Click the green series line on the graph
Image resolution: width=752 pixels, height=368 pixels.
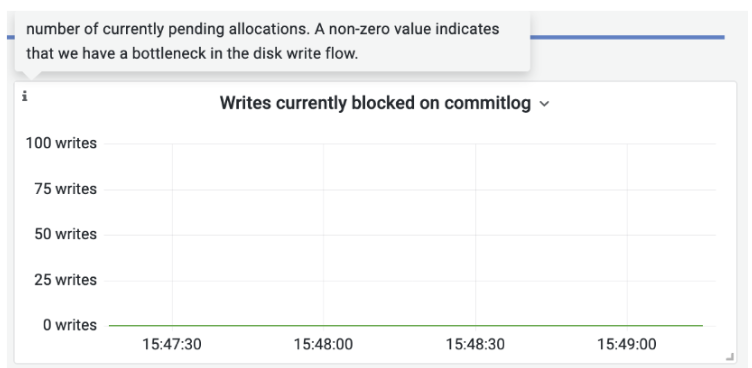click(405, 326)
